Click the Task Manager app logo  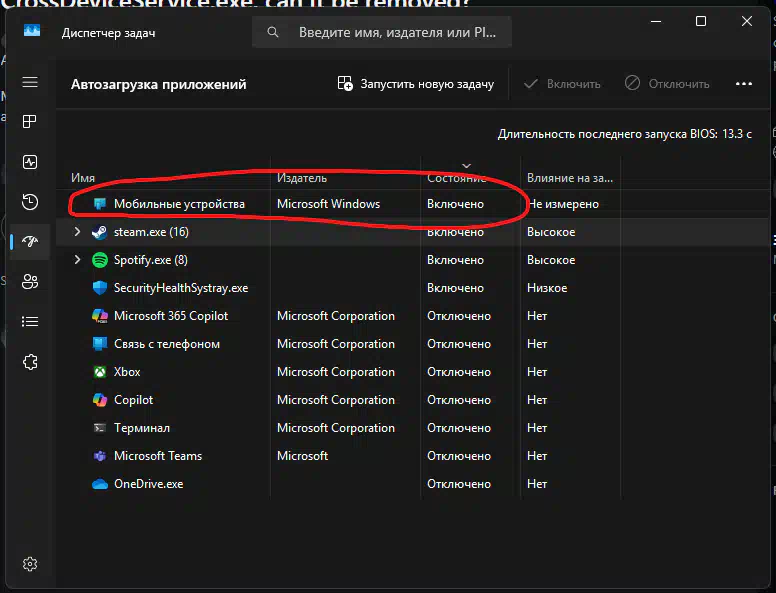32,31
